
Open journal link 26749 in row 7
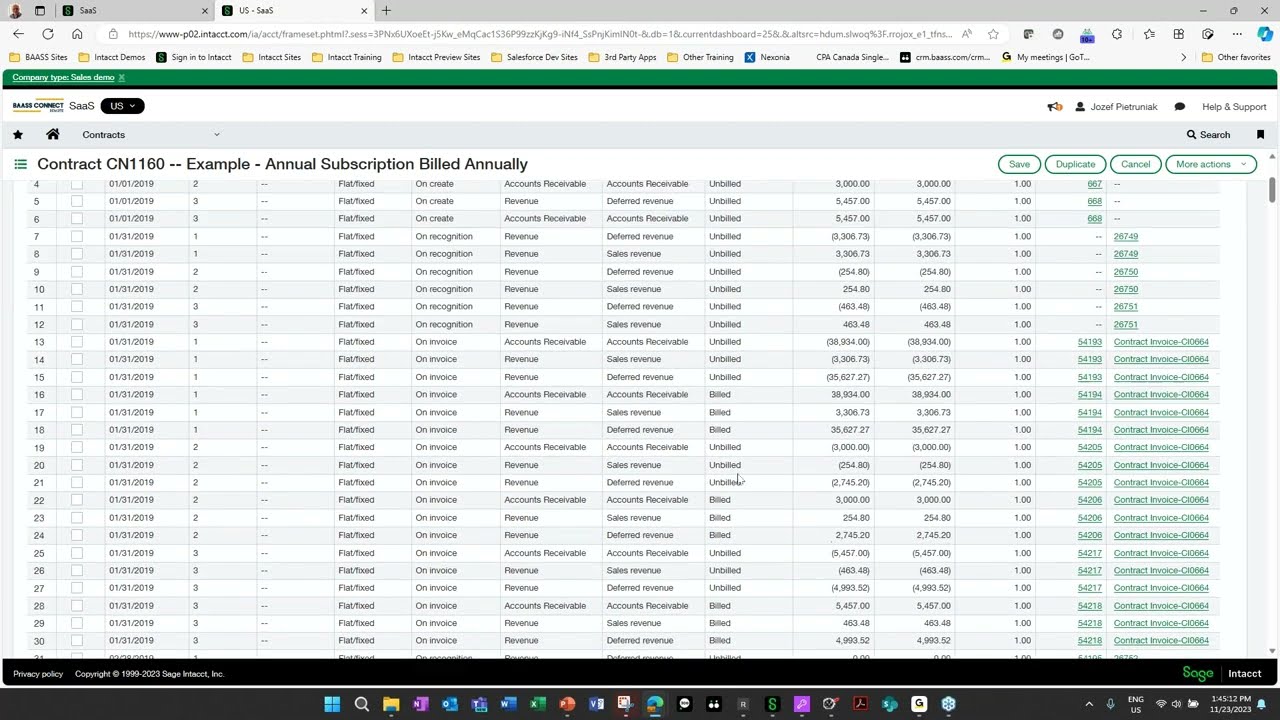[1125, 237]
